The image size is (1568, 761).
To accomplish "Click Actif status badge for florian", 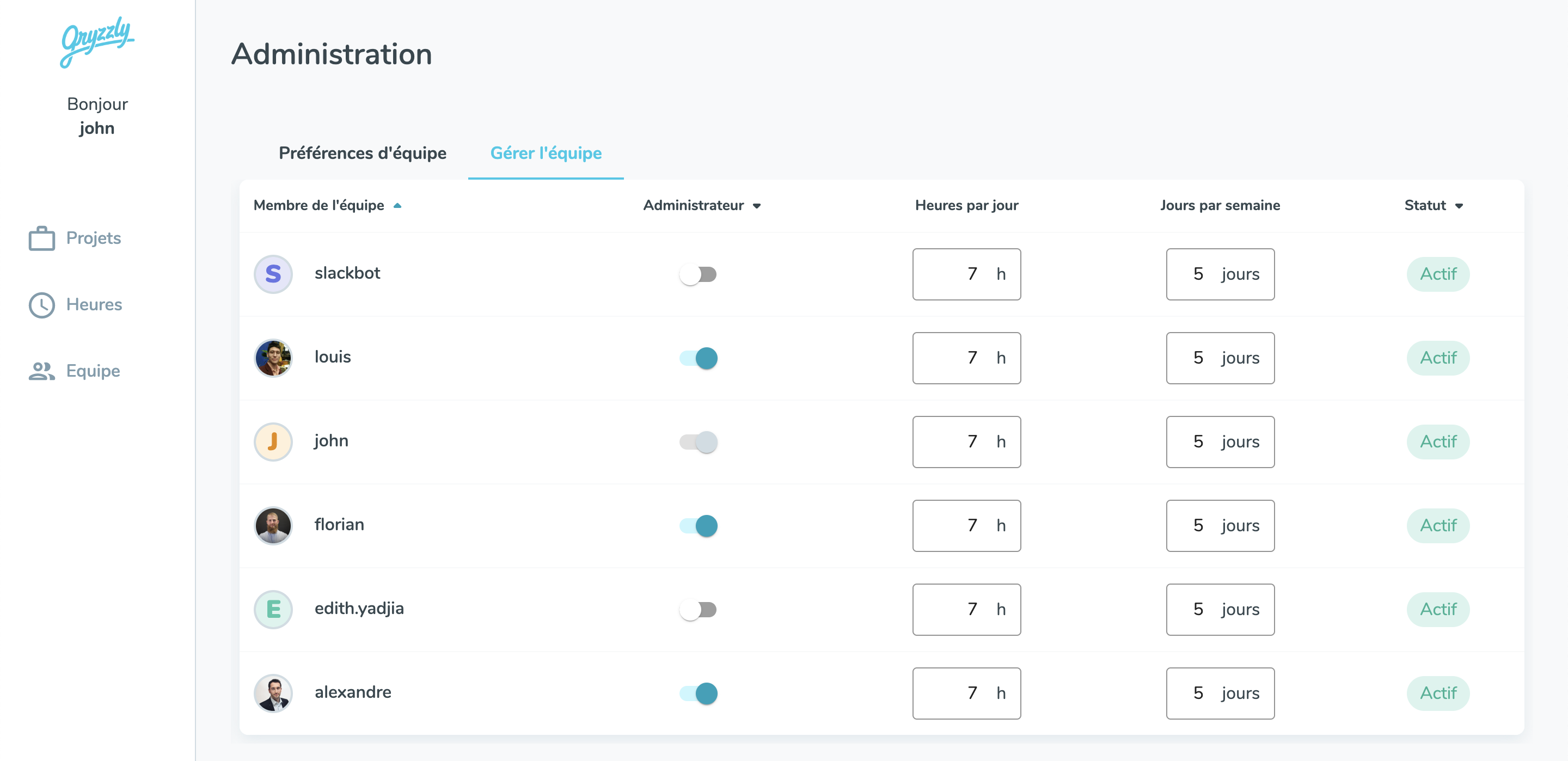I will pos(1438,526).
